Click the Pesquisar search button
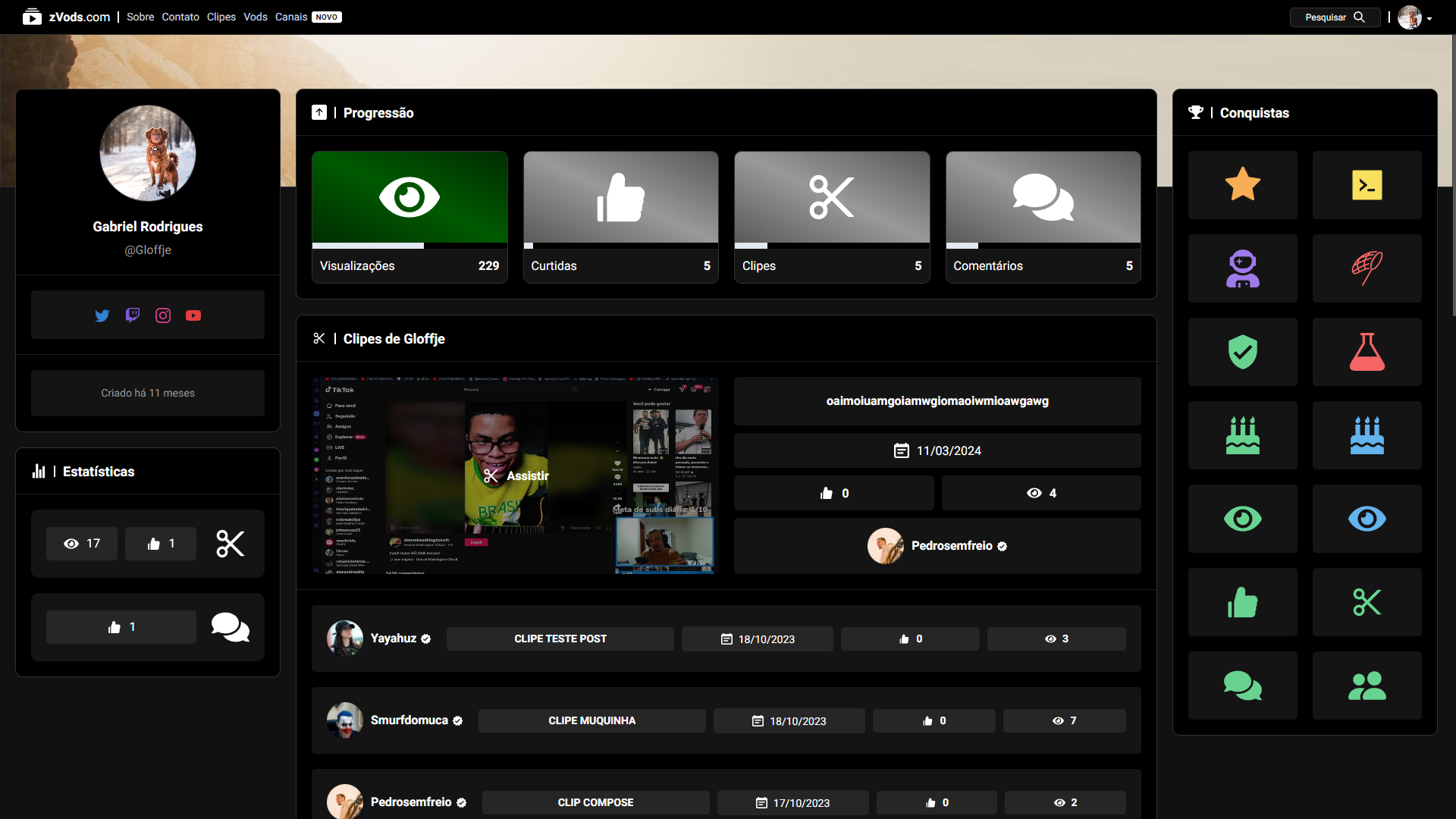1456x819 pixels. pyautogui.click(x=1335, y=17)
